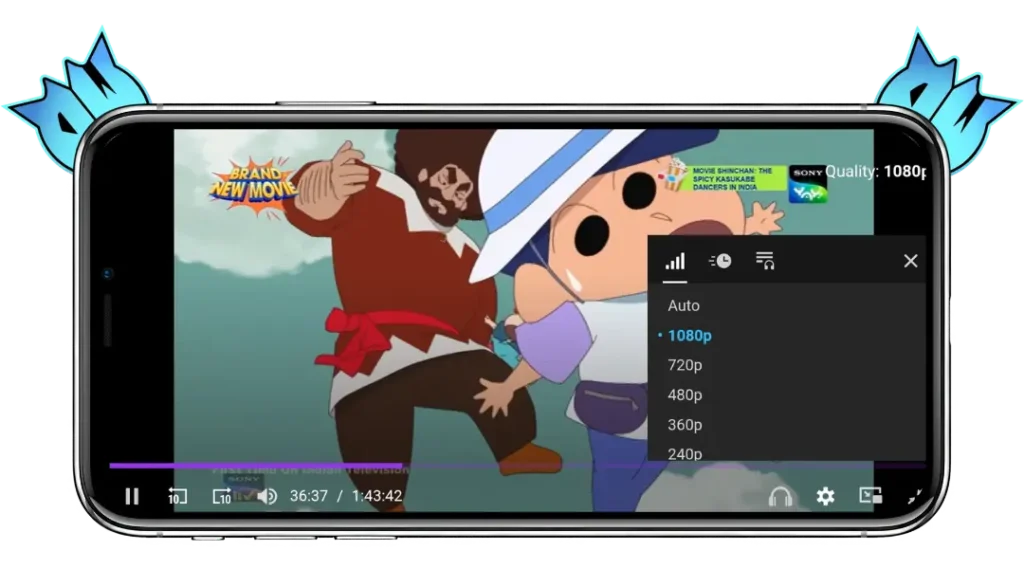This screenshot has width=1024, height=569.
Task: Switch to the audio track tab
Action: tap(765, 261)
